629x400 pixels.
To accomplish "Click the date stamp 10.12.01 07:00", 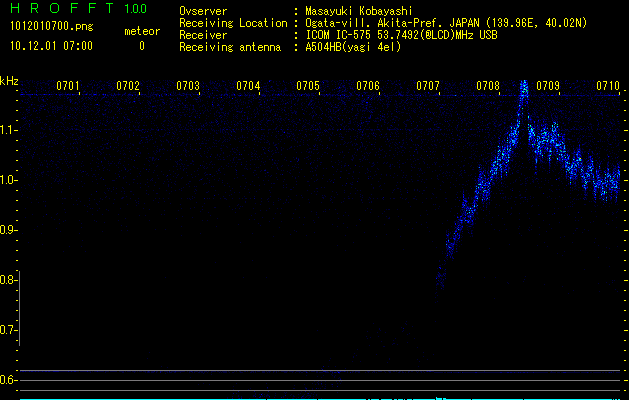I will [51, 46].
